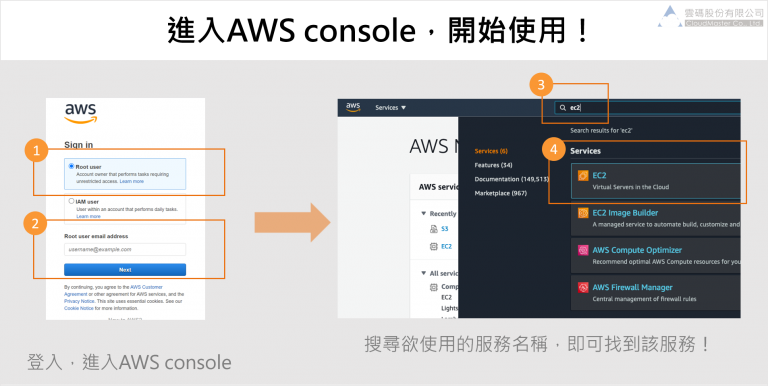Click the 'Central management of firewall rules' text
The height and width of the screenshot is (386, 768).
(644, 299)
